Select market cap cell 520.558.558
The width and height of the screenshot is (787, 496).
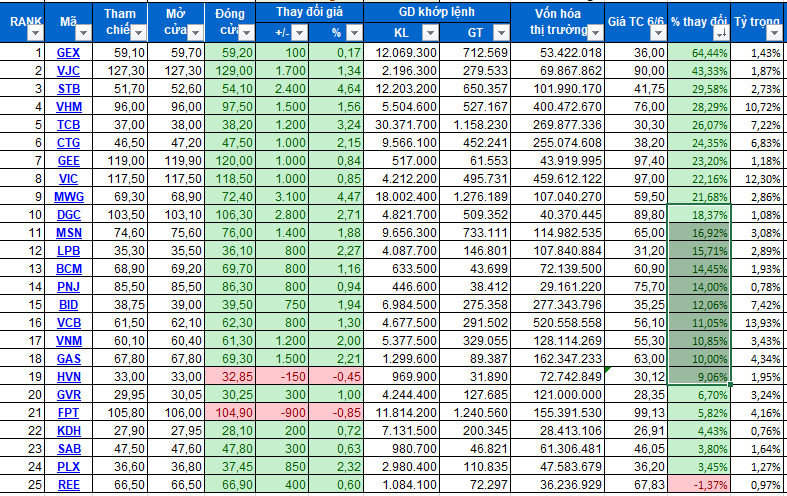557,323
